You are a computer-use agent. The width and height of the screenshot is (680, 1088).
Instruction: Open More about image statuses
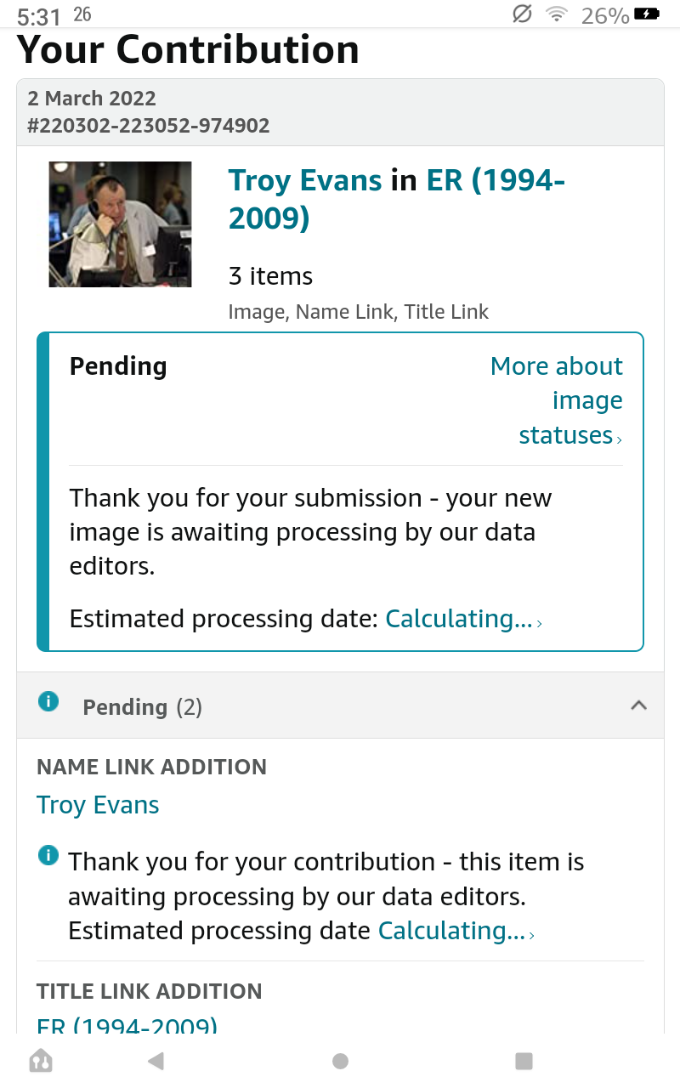coord(558,401)
